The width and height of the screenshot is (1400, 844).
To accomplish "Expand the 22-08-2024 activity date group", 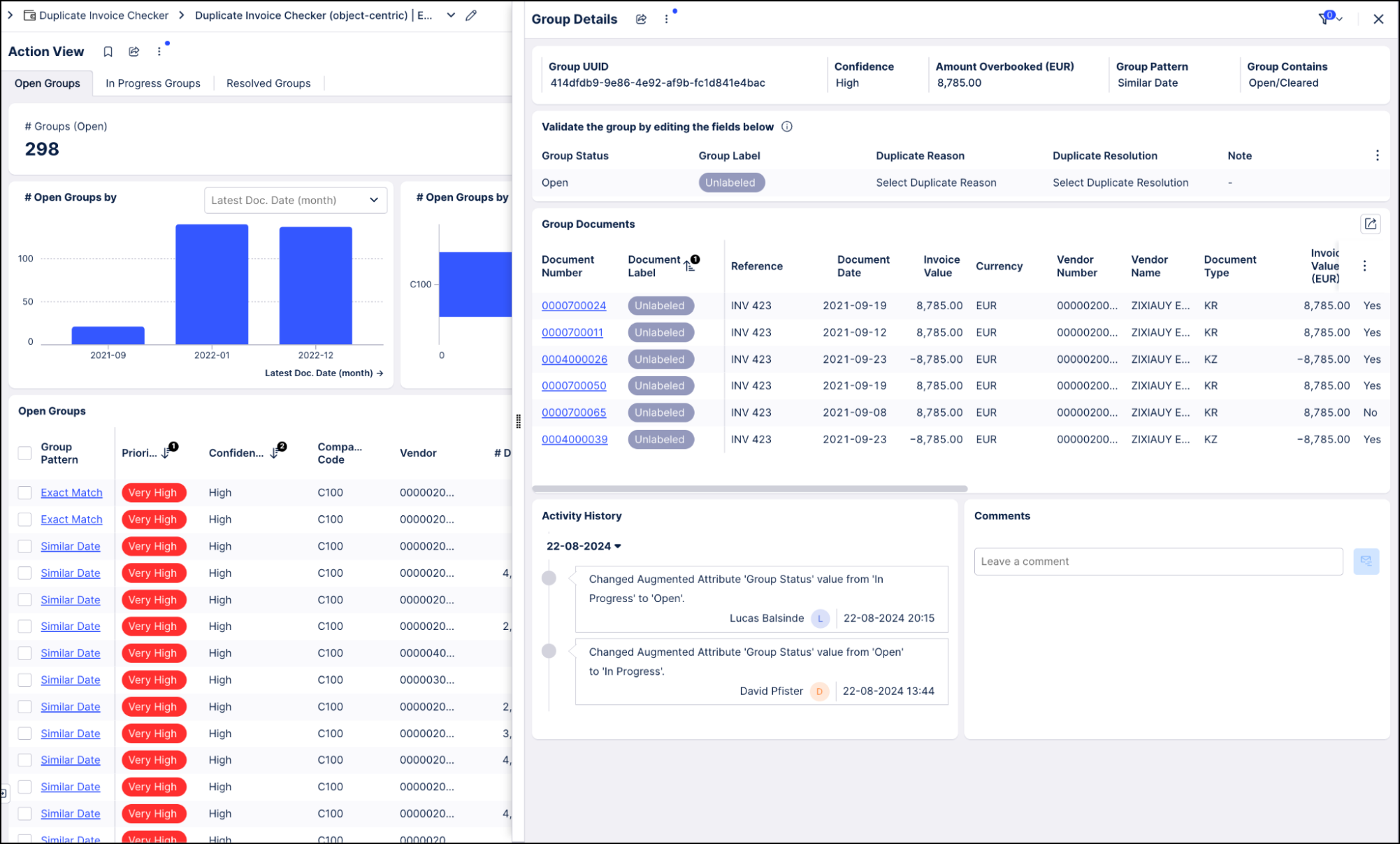I will pos(584,546).
